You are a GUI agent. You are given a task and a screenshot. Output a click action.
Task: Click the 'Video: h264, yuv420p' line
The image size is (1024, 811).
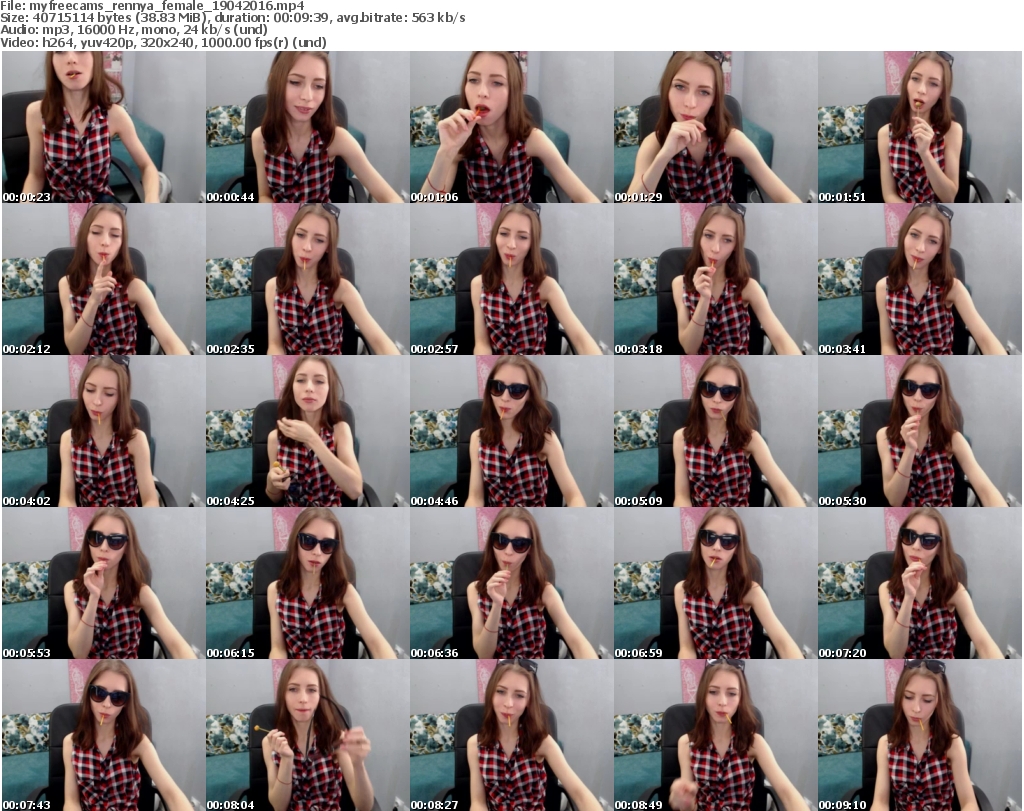pos(163,42)
